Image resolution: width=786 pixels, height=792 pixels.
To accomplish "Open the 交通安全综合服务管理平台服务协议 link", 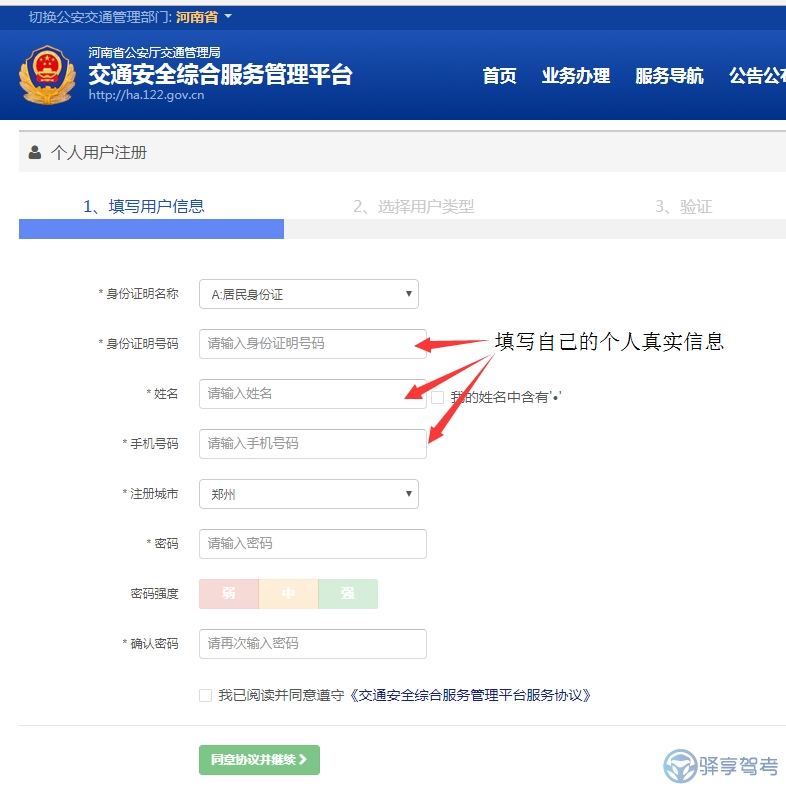I will 470,696.
